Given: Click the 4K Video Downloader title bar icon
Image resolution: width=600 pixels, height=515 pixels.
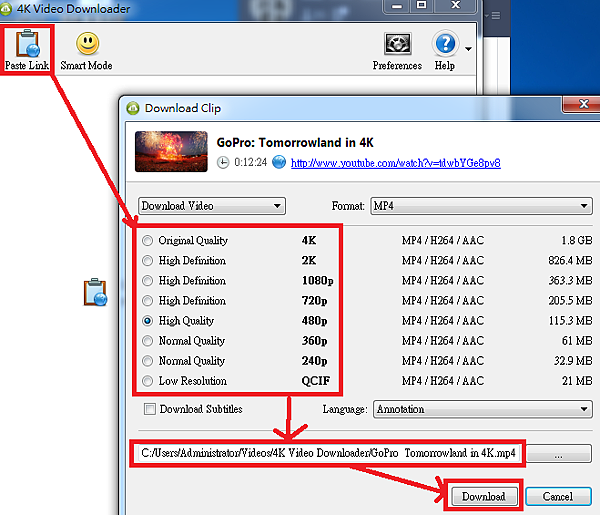Looking at the screenshot, I should [x=5, y=9].
